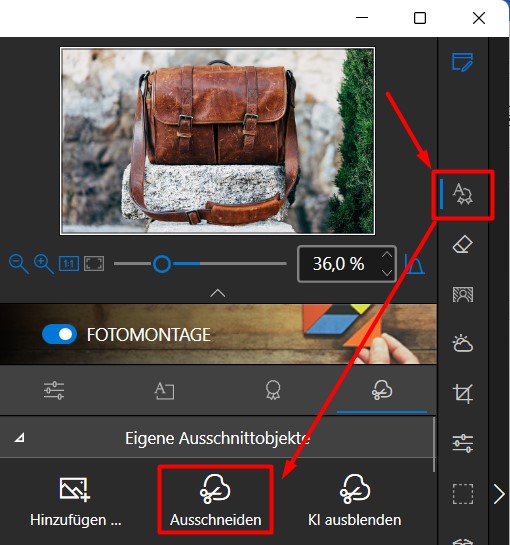The width and height of the screenshot is (510, 545).
Task: Click the Ausschneiden button
Action: [x=216, y=500]
